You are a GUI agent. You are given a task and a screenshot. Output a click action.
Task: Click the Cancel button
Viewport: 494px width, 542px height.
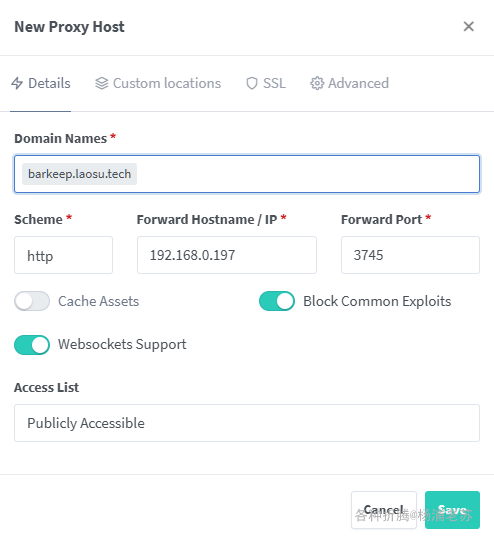click(384, 510)
